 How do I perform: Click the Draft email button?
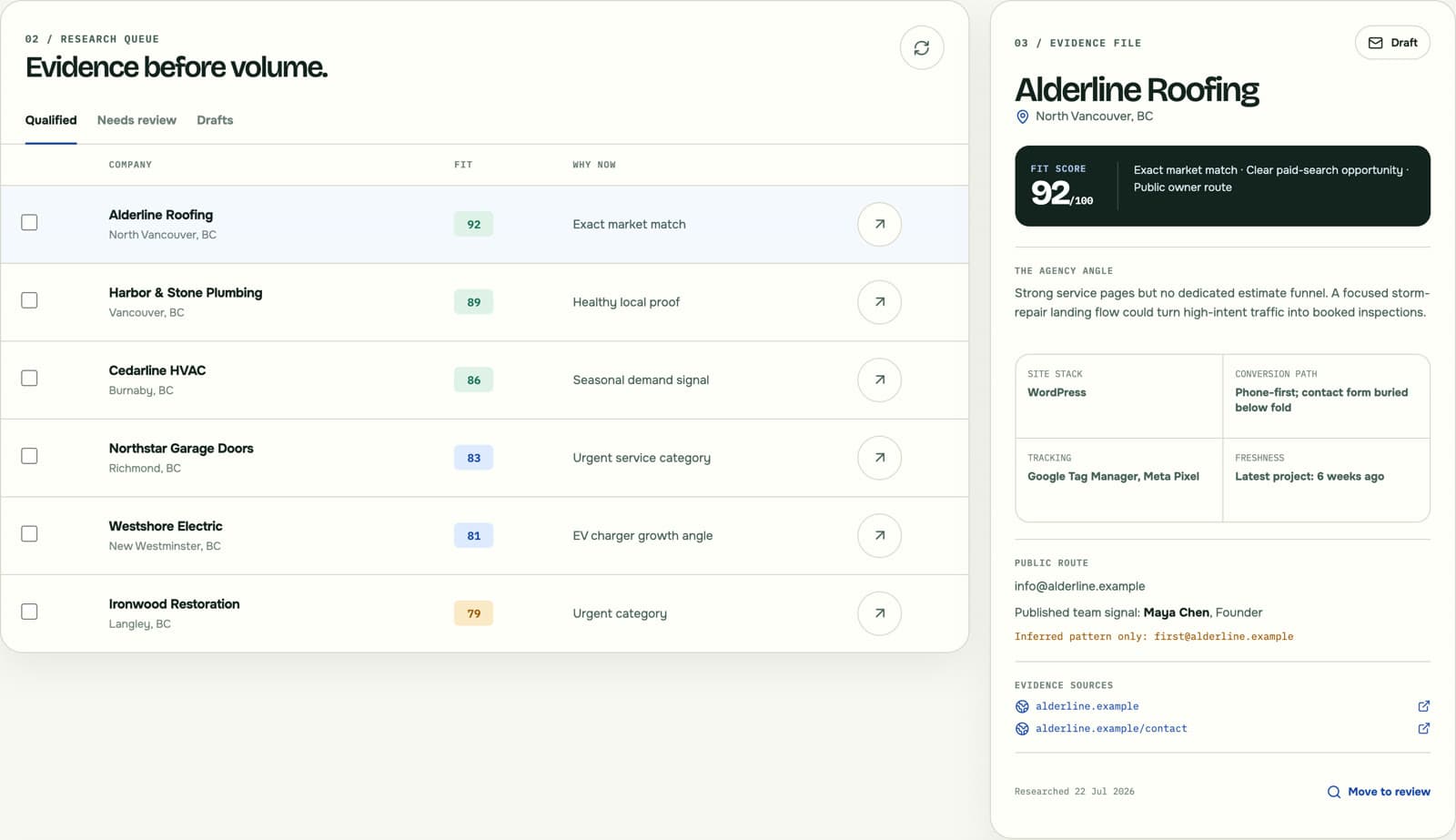1392,43
